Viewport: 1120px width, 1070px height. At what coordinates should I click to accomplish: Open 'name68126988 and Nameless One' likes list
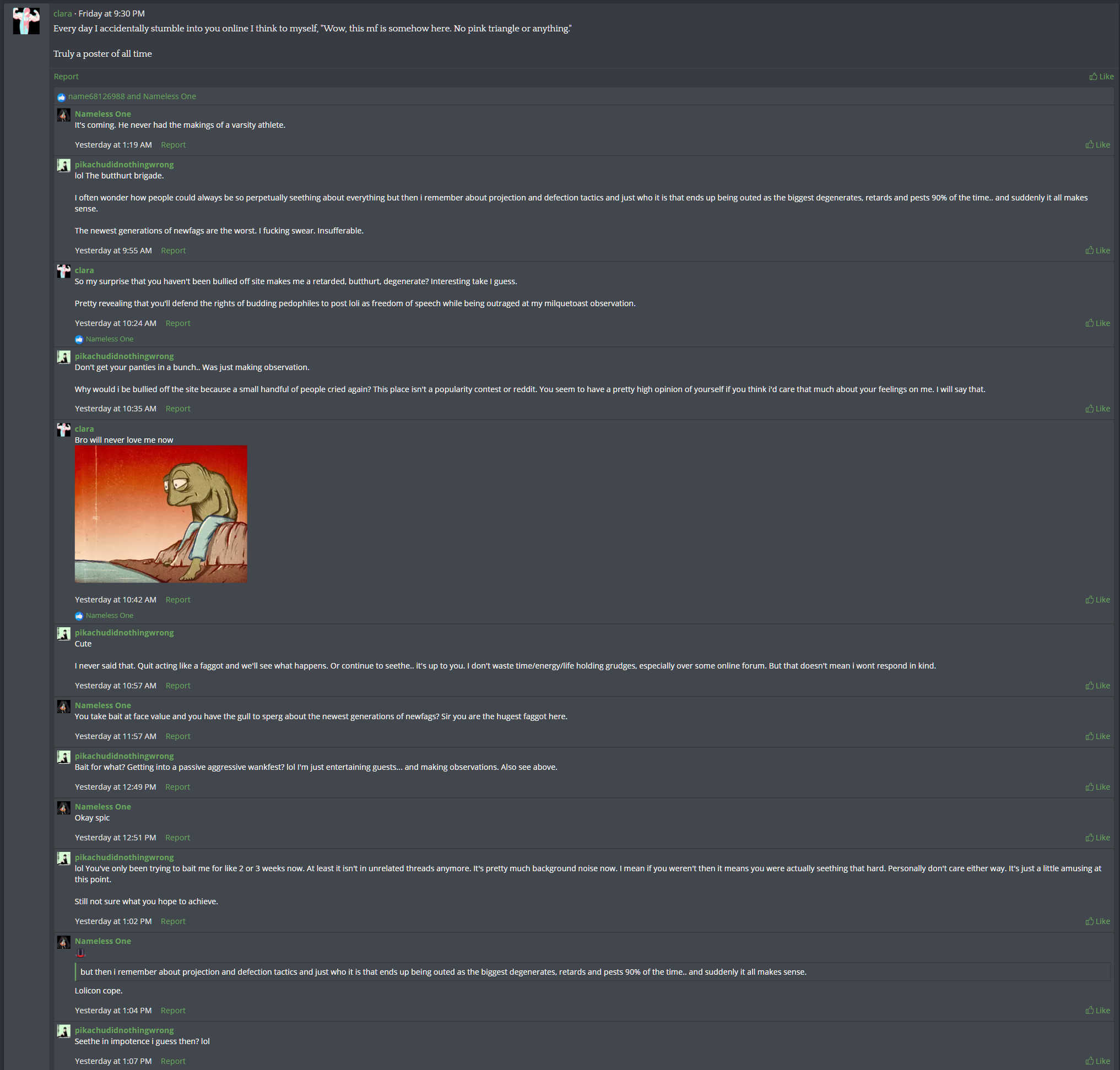(x=132, y=96)
